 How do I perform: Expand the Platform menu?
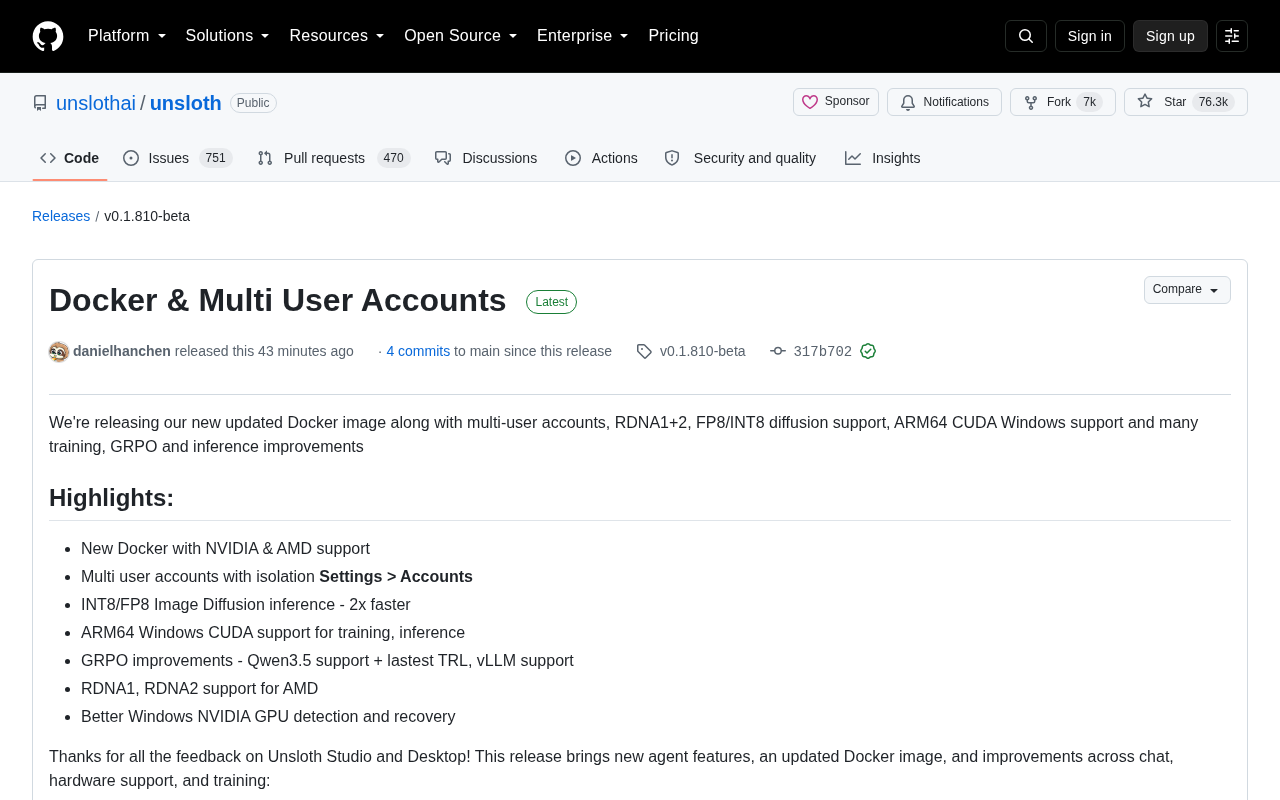click(x=127, y=36)
